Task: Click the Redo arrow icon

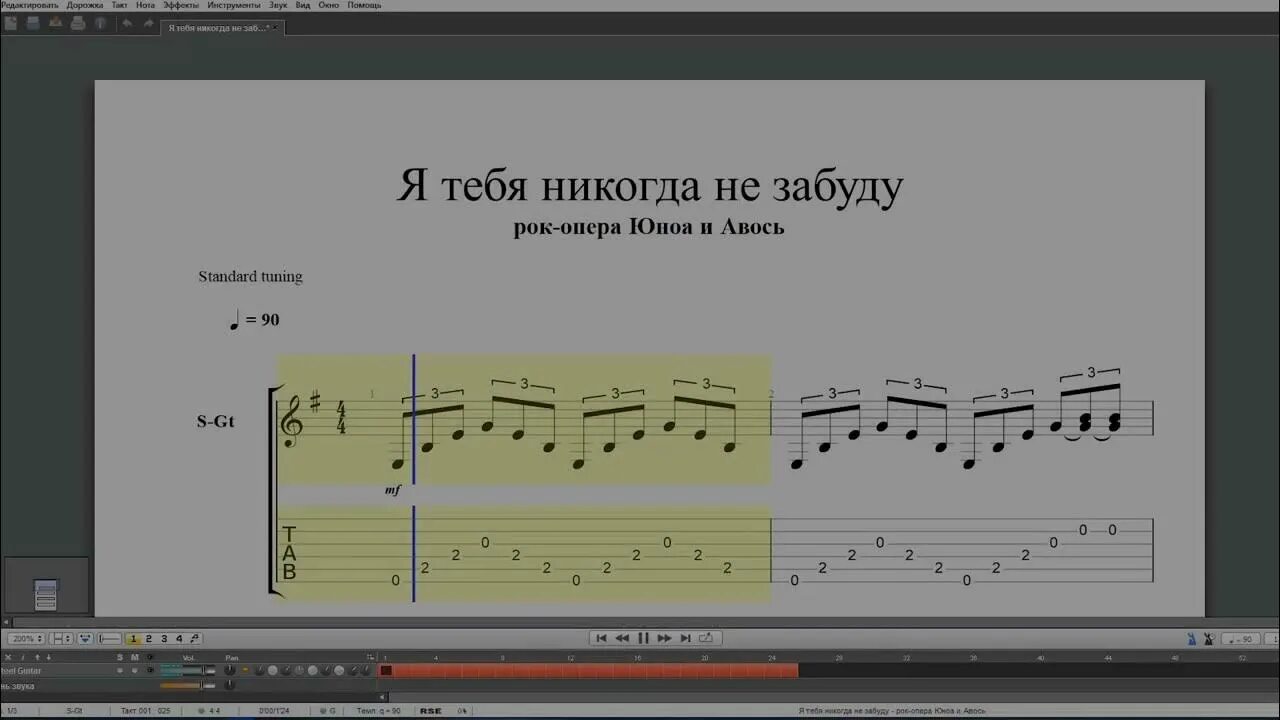Action: click(149, 23)
